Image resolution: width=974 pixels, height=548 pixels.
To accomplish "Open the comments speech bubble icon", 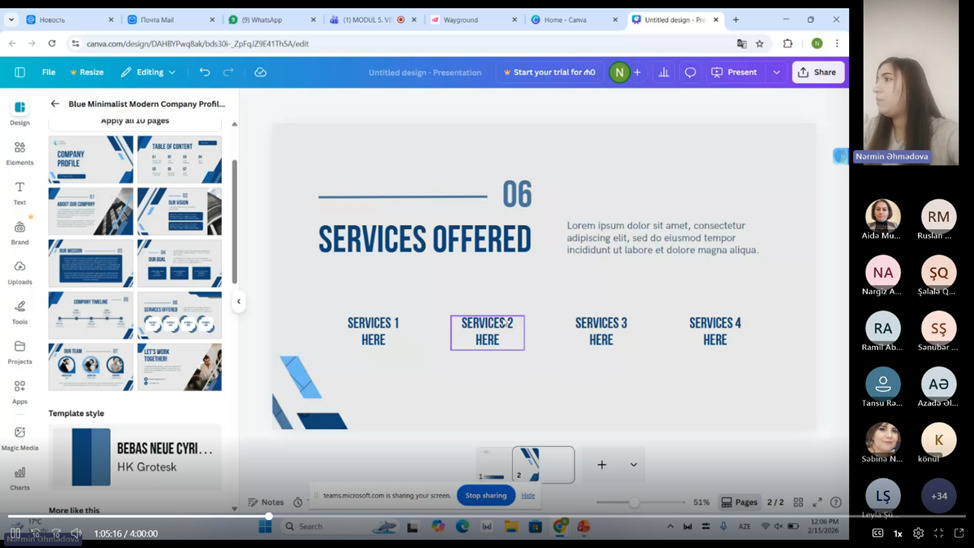I will point(690,72).
